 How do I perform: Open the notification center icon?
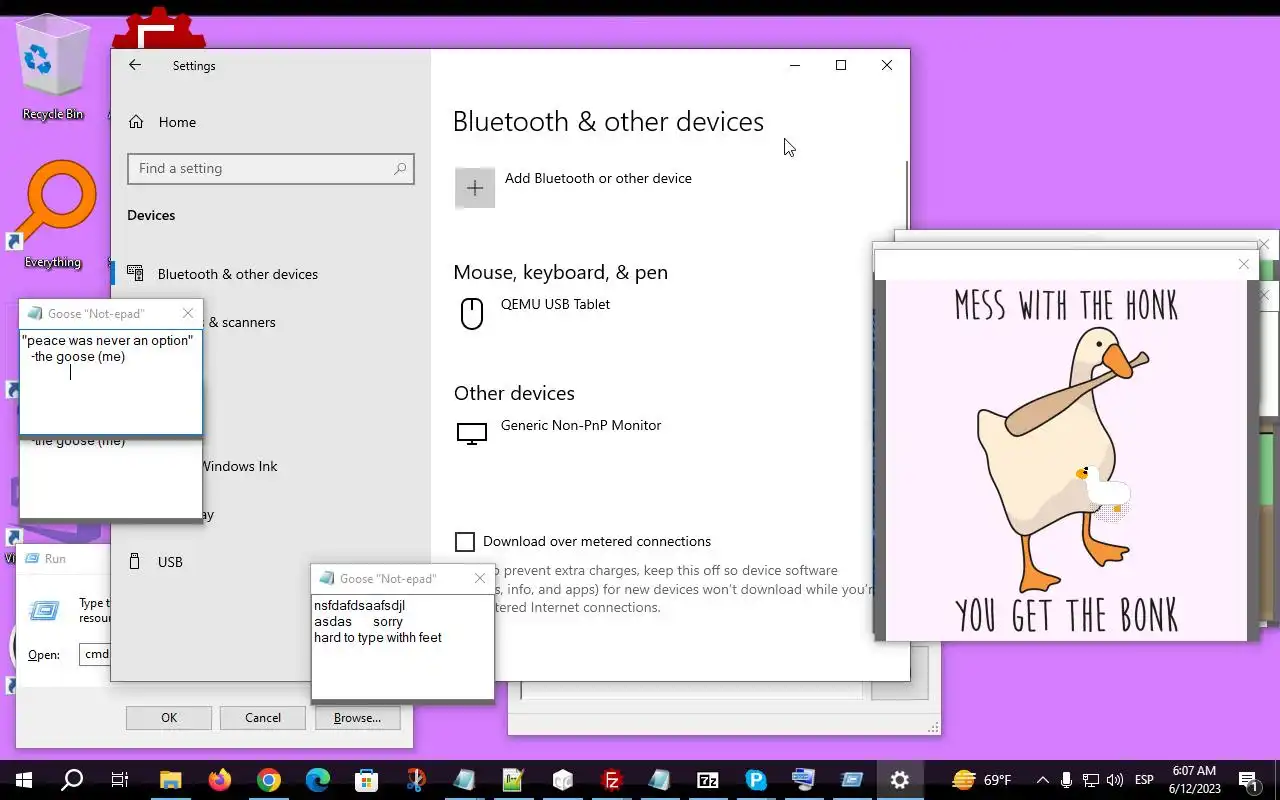[x=1248, y=780]
